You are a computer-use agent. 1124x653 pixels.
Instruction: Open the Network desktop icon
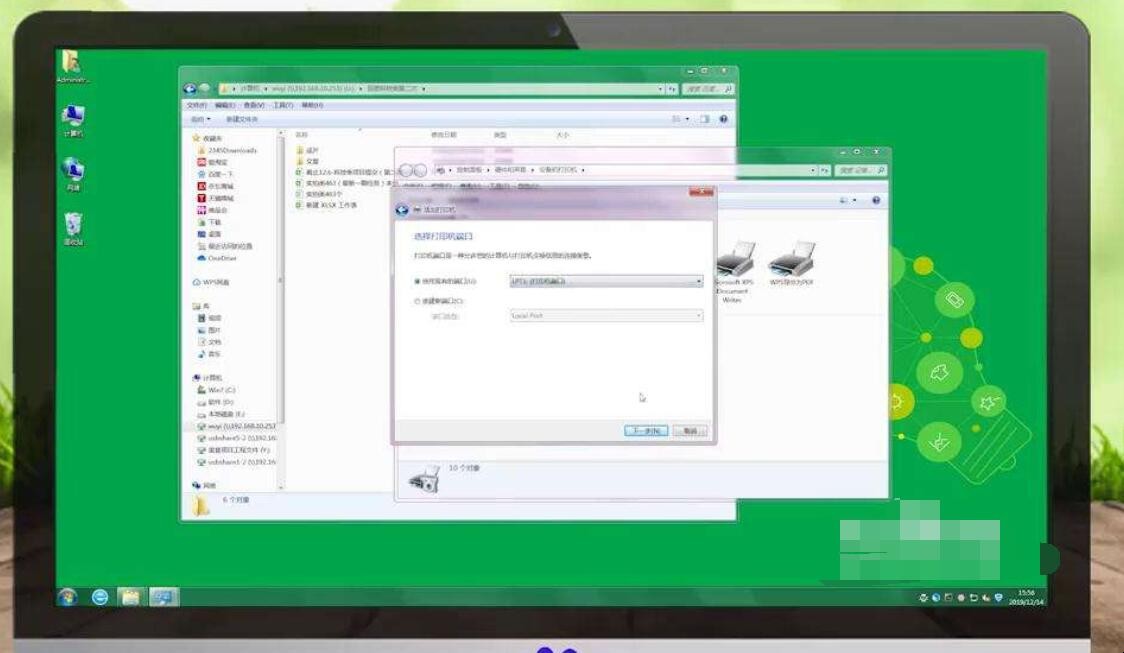[x=72, y=175]
